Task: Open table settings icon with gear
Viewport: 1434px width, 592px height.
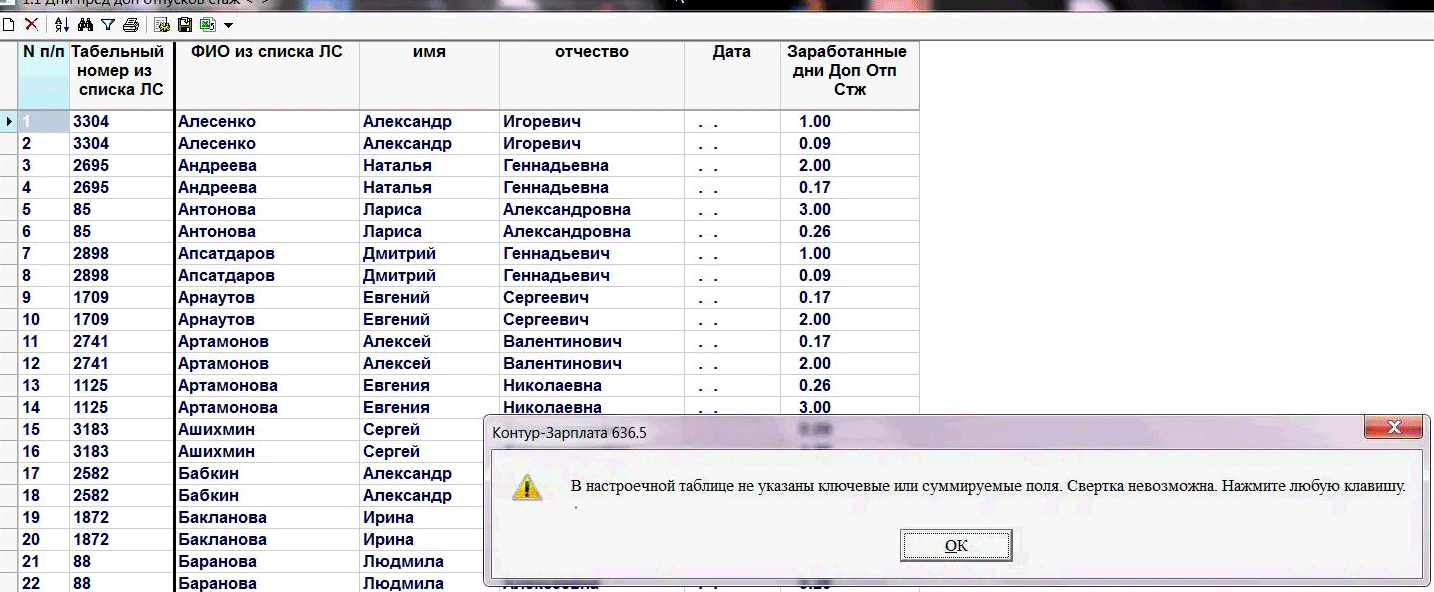Action: click(162, 24)
